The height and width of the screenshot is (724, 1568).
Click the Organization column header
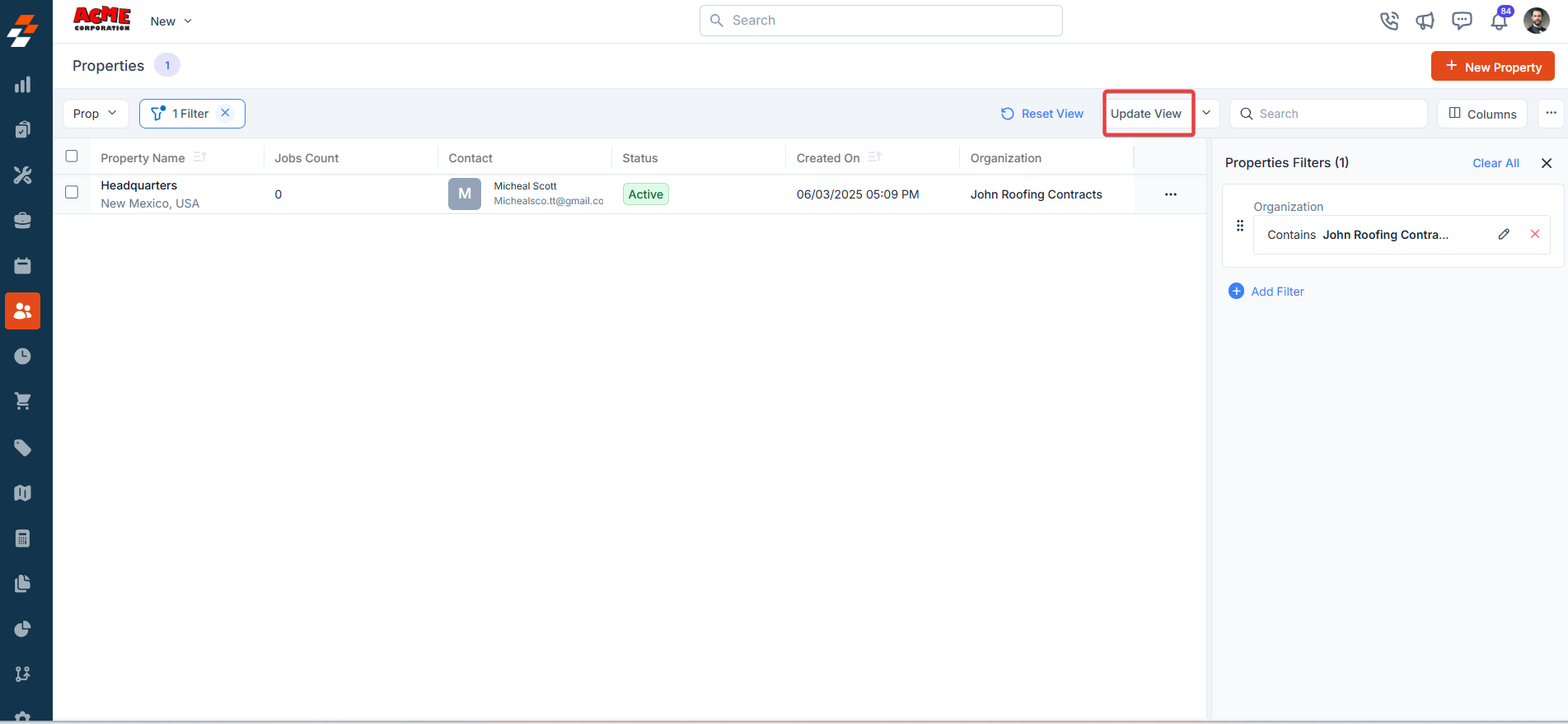point(1006,158)
